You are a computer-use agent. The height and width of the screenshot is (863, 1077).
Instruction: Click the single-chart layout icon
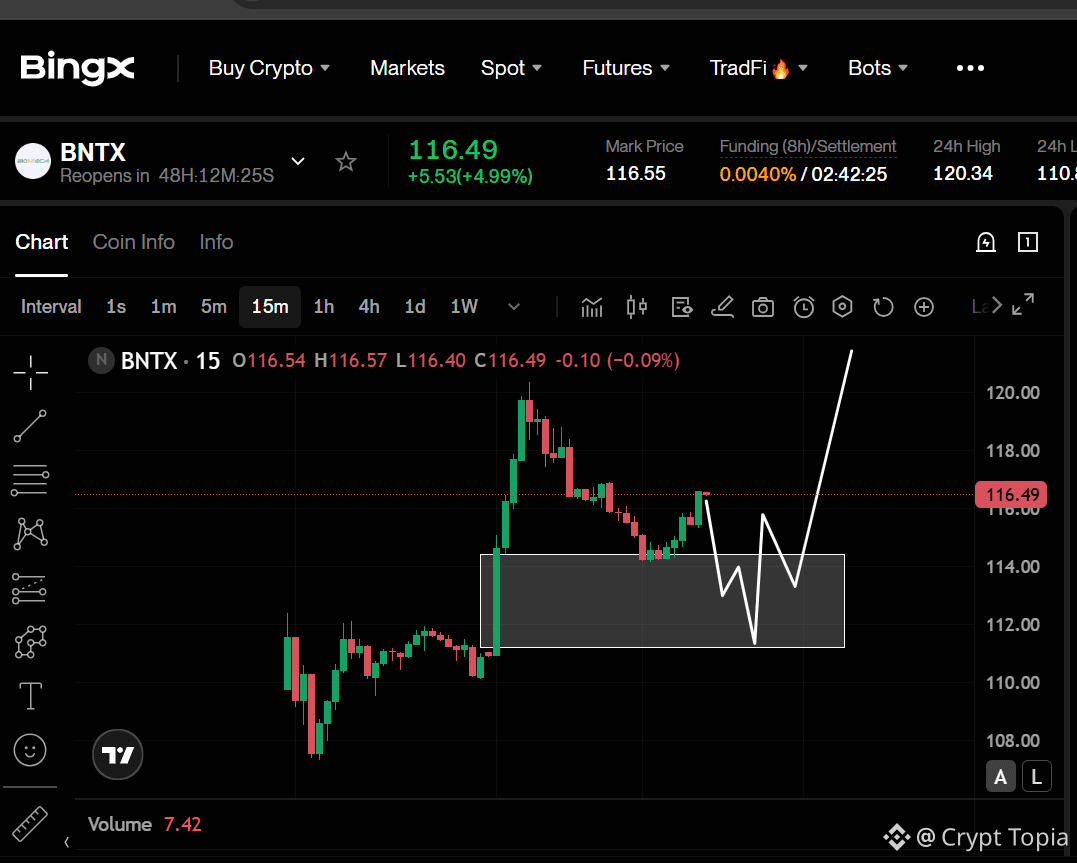[1028, 242]
